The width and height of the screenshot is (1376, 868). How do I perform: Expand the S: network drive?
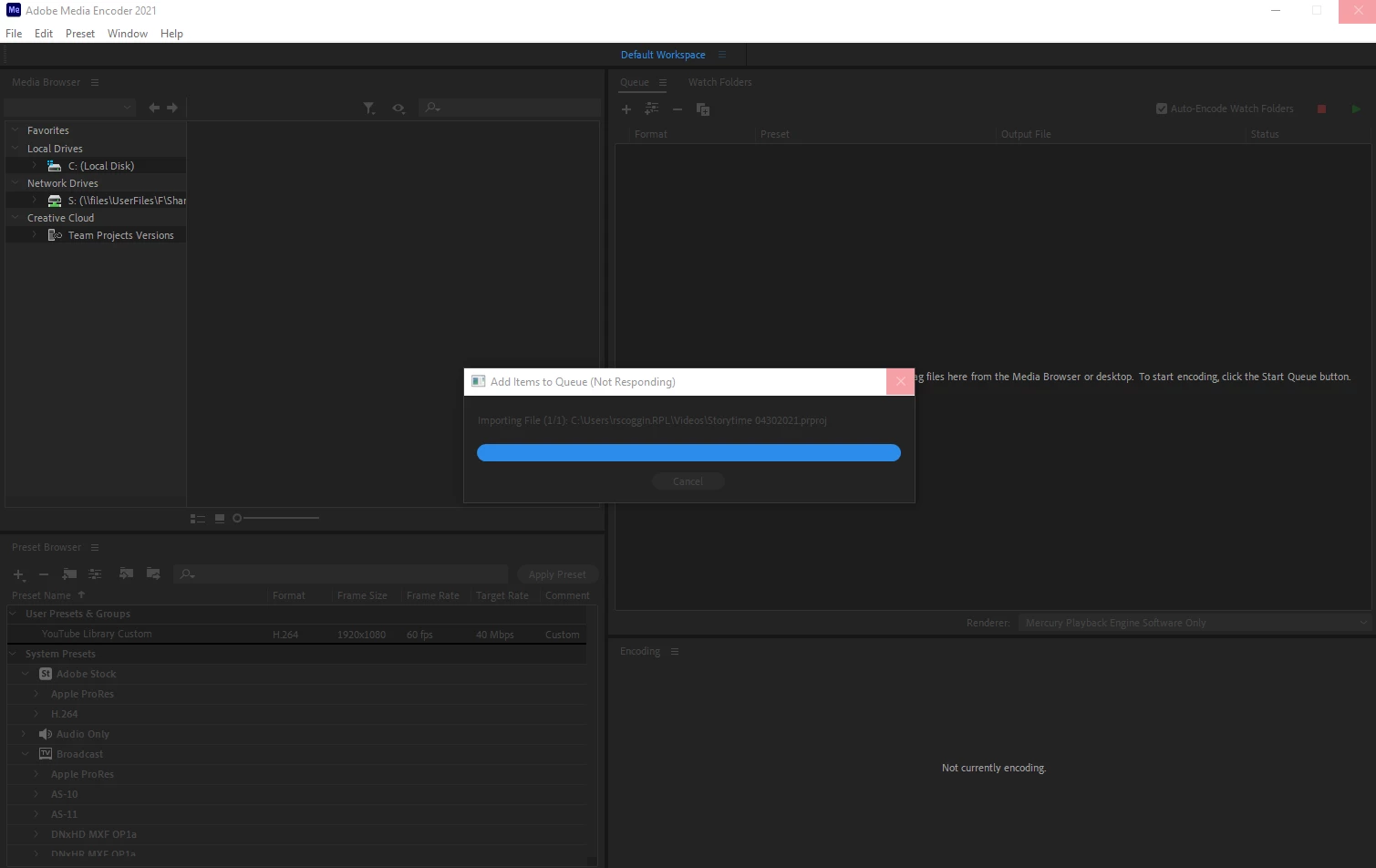click(35, 200)
